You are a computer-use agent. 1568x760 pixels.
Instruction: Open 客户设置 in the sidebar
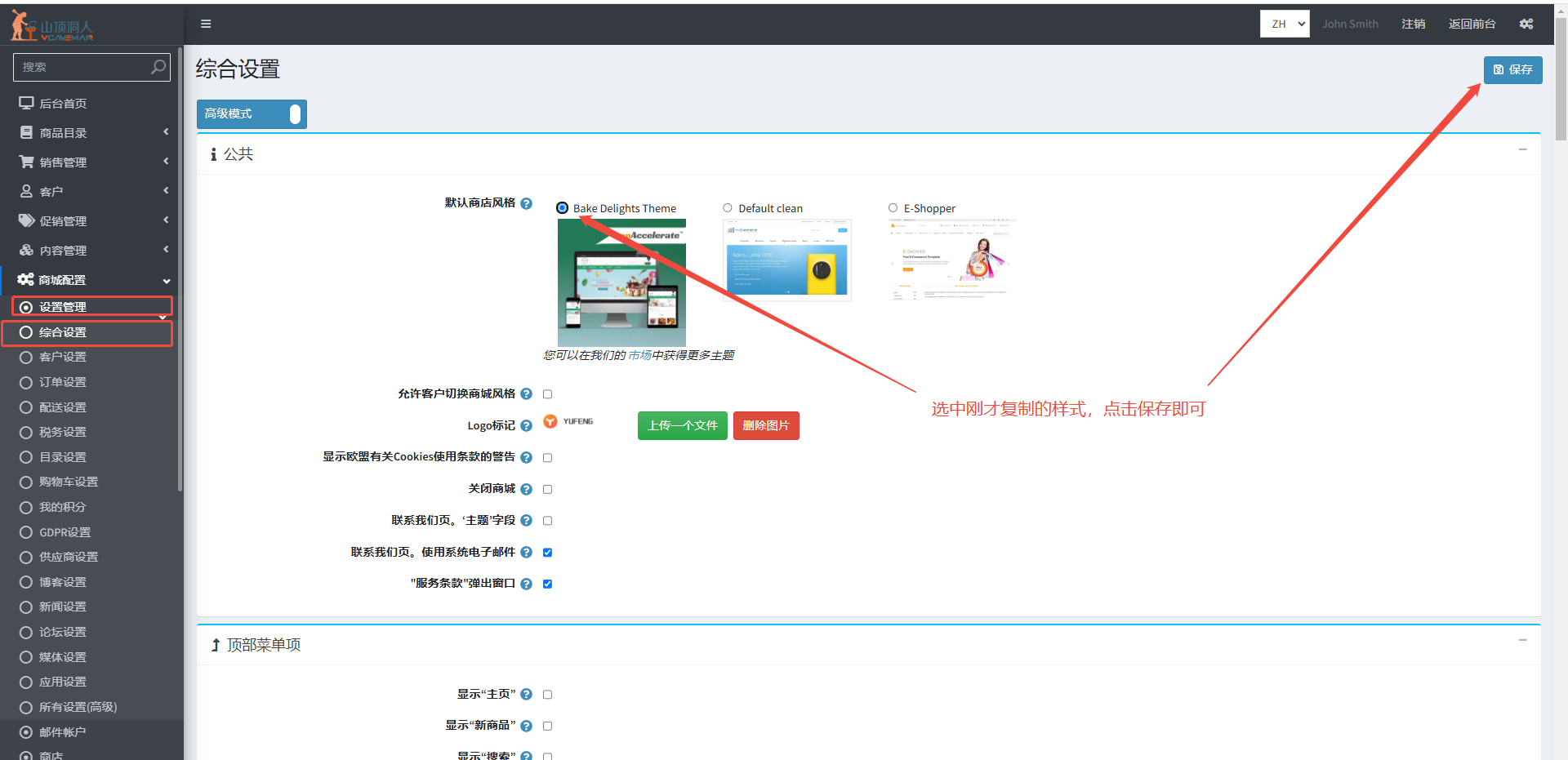(63, 357)
